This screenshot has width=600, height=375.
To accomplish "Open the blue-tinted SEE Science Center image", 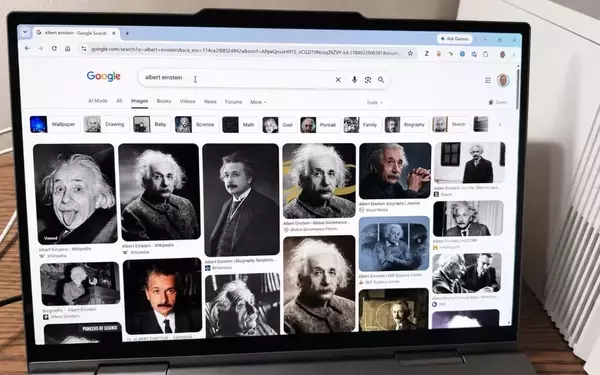I will tap(394, 244).
